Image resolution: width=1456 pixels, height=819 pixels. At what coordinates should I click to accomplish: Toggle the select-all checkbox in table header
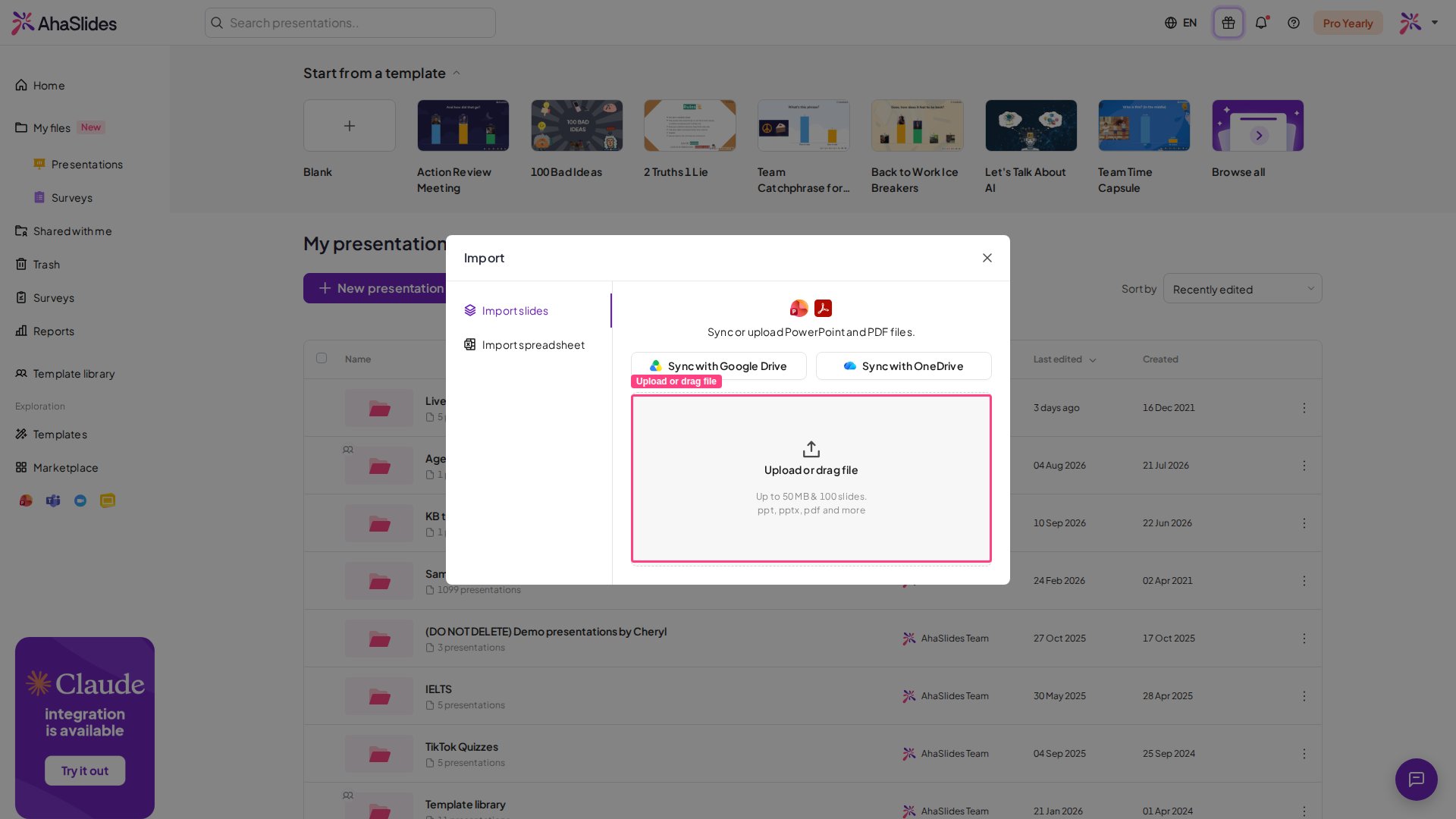(322, 358)
